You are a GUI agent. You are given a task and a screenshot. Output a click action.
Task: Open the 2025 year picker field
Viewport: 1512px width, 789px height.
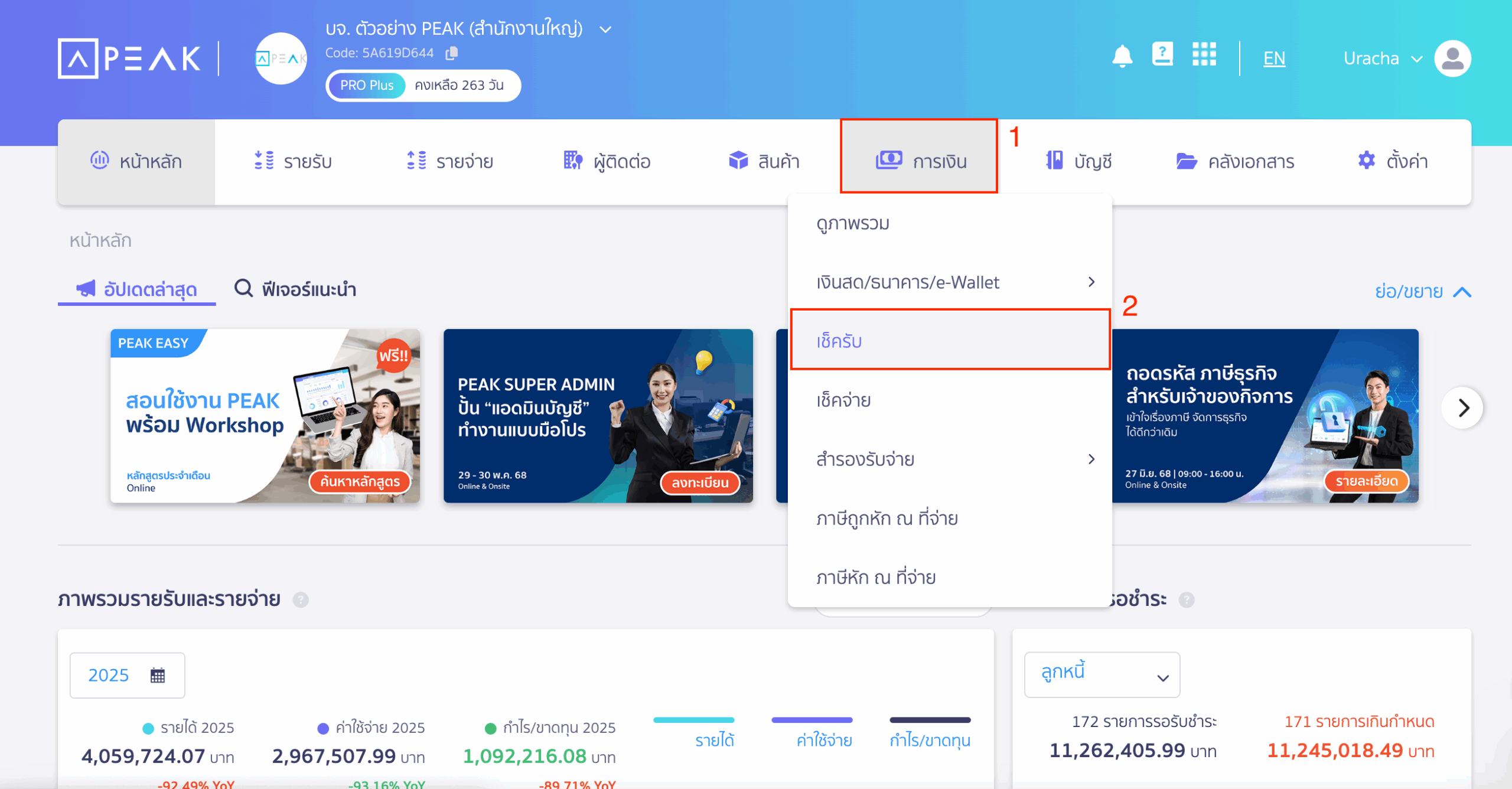(x=127, y=675)
